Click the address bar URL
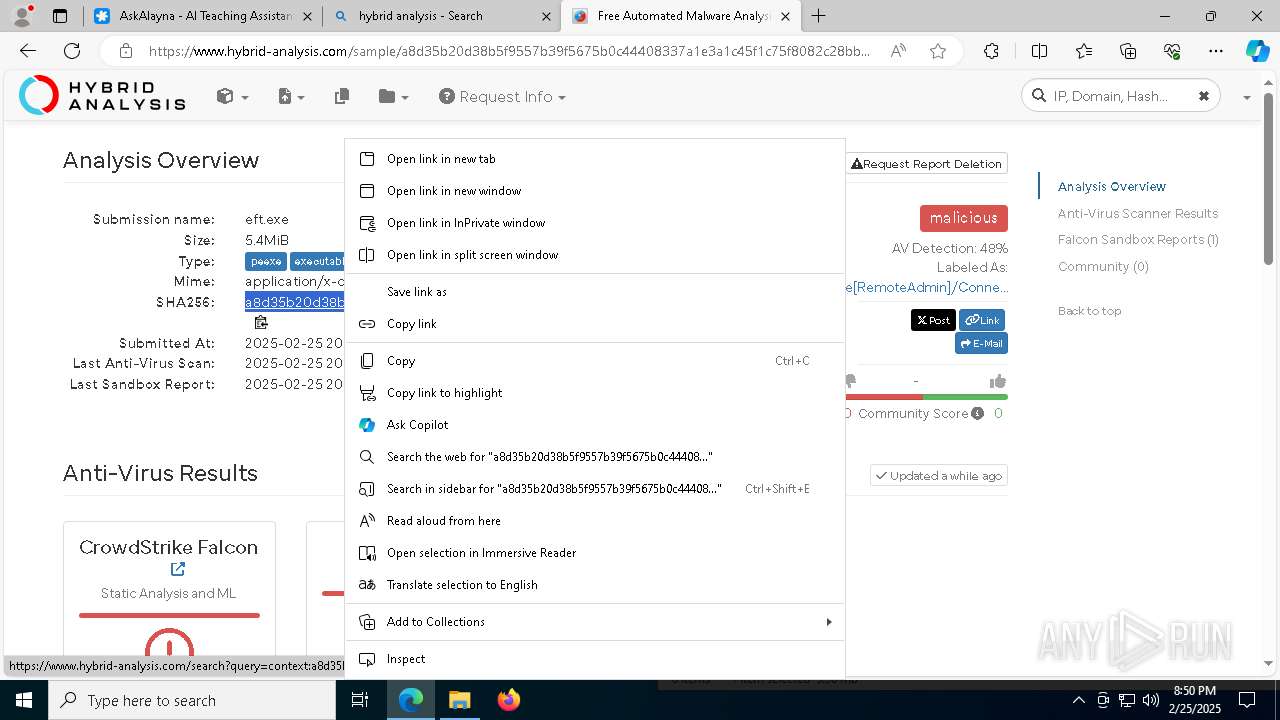 pos(509,51)
